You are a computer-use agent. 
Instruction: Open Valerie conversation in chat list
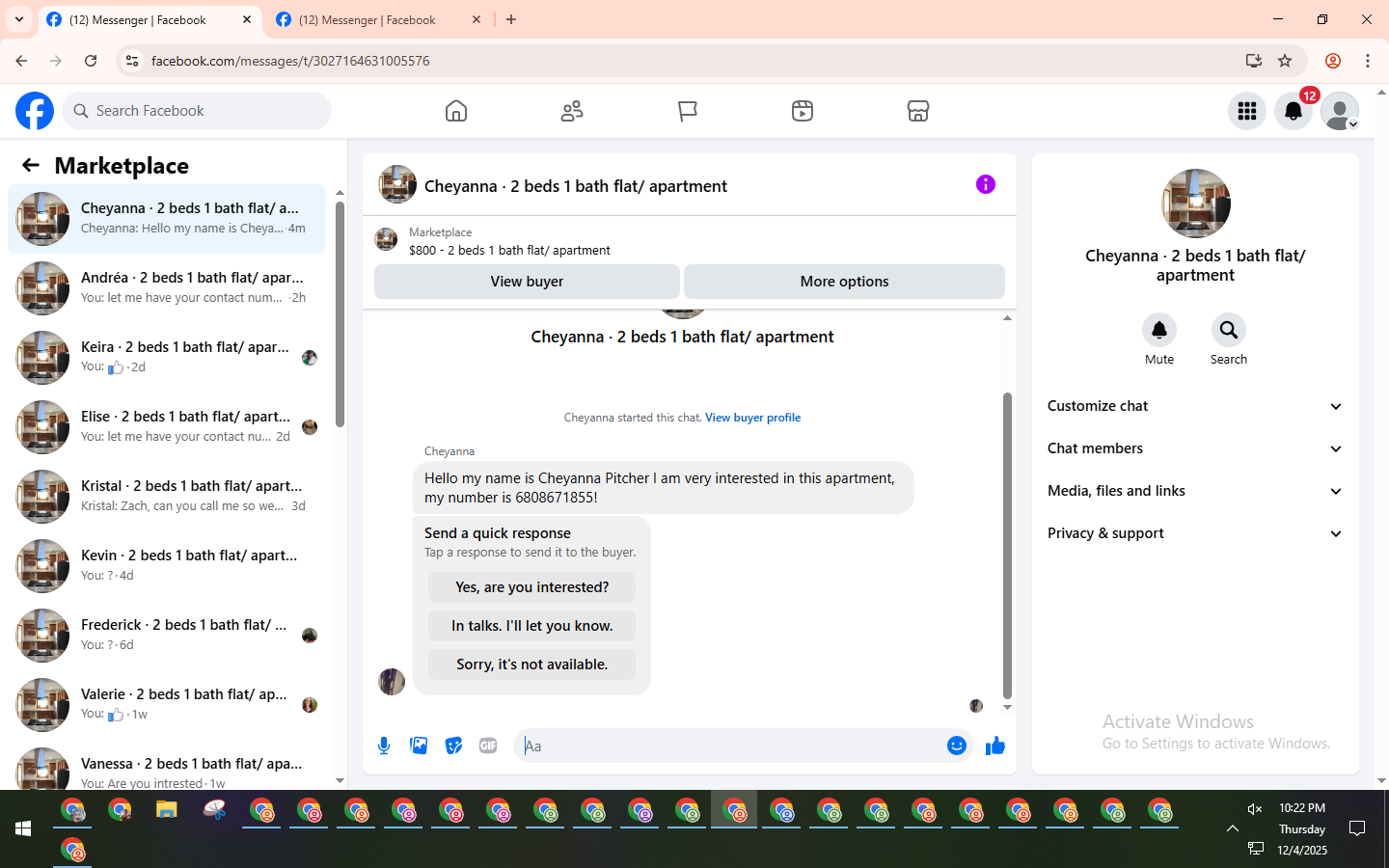pyautogui.click(x=167, y=705)
